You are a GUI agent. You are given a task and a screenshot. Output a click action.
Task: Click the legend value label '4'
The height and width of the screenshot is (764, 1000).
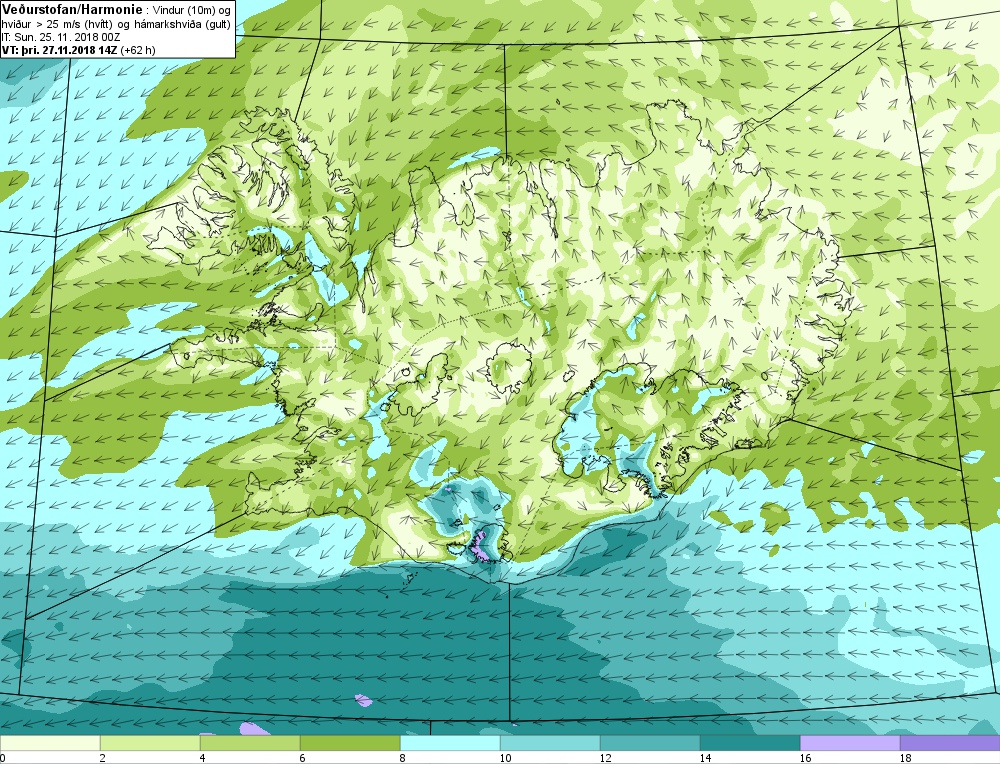point(203,758)
